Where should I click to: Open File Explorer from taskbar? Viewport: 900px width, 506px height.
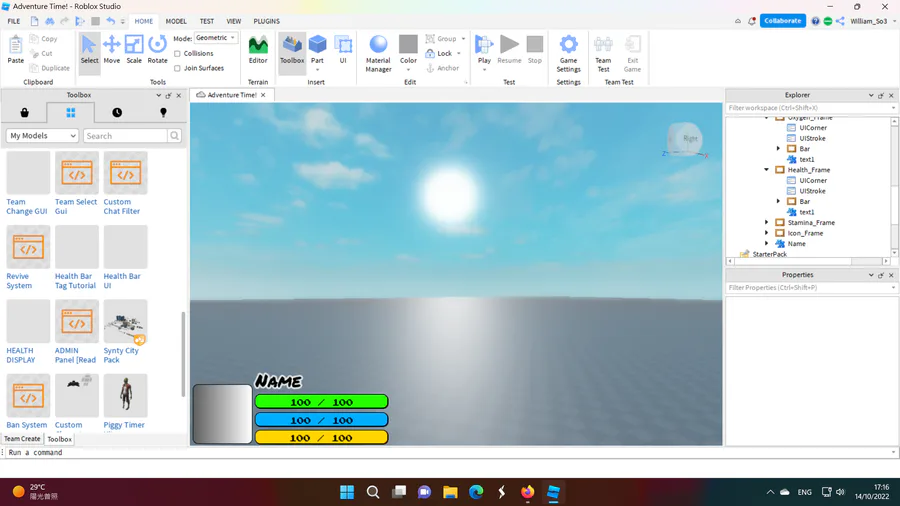(450, 492)
